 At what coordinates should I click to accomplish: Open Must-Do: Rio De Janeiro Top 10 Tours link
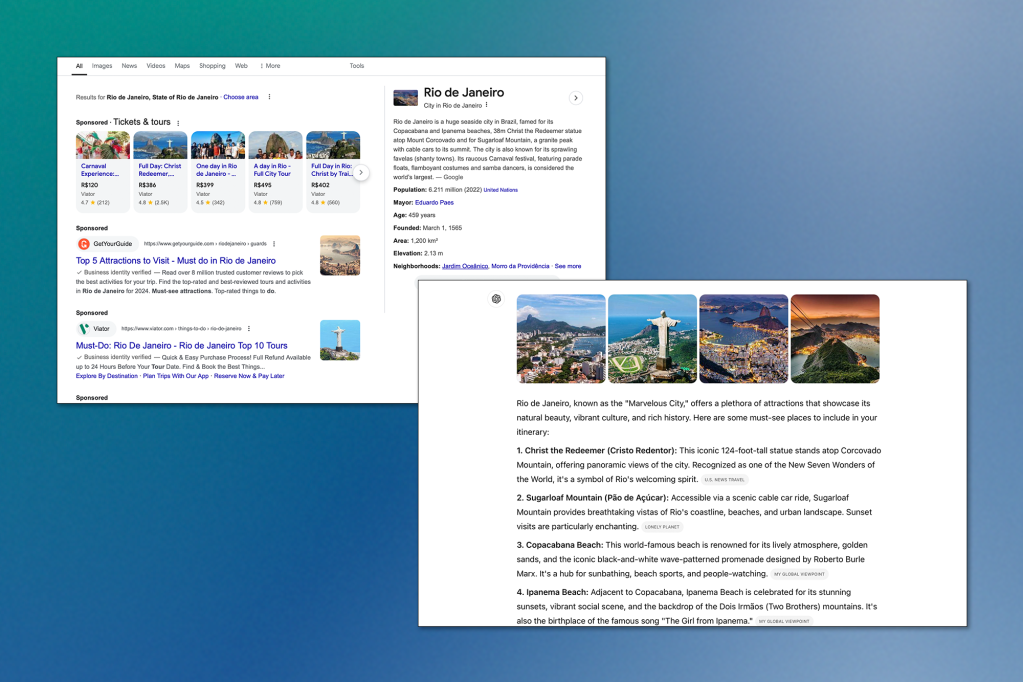point(181,345)
